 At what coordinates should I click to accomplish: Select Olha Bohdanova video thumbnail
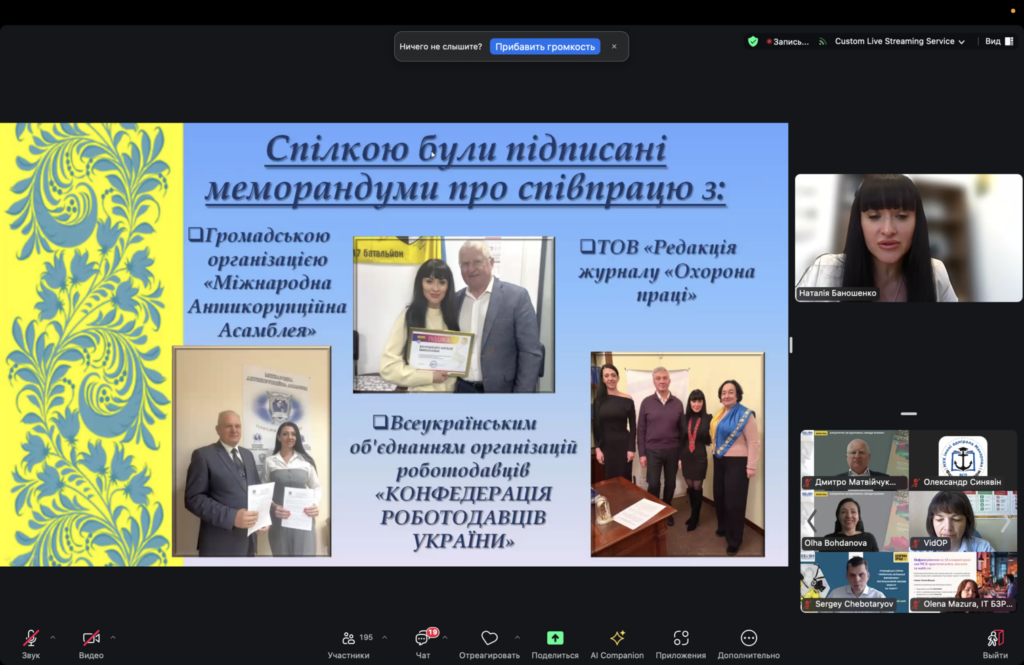854,521
